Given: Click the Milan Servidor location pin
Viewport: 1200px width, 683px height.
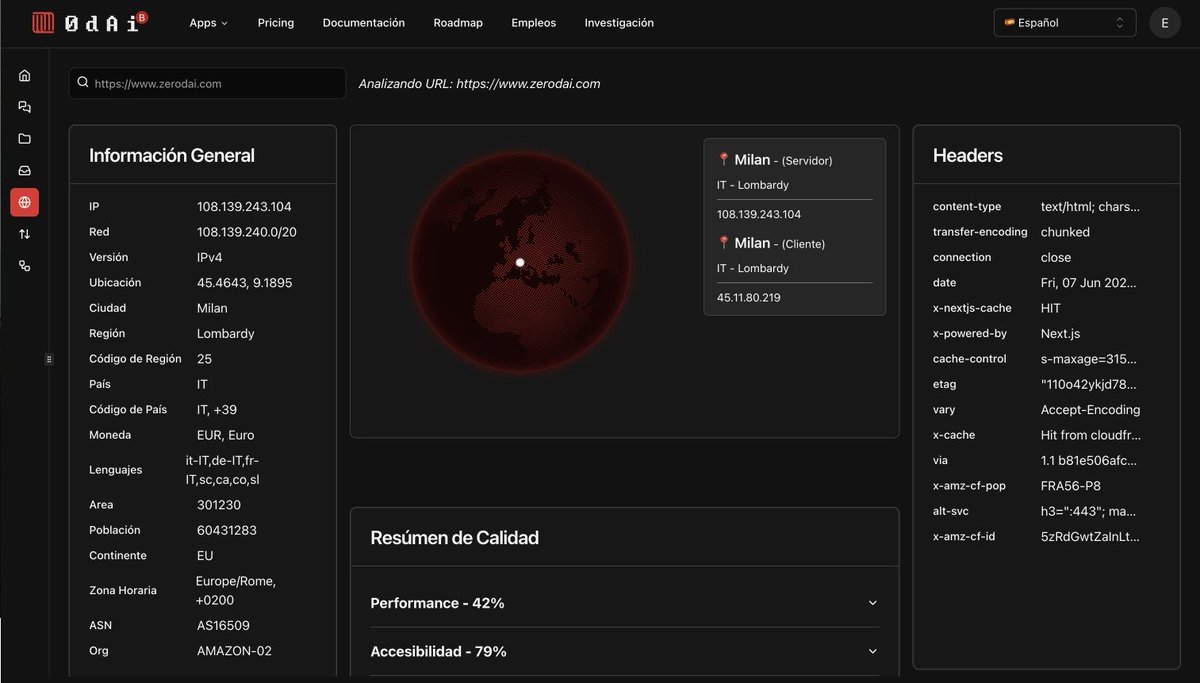Looking at the screenshot, I should 724,159.
